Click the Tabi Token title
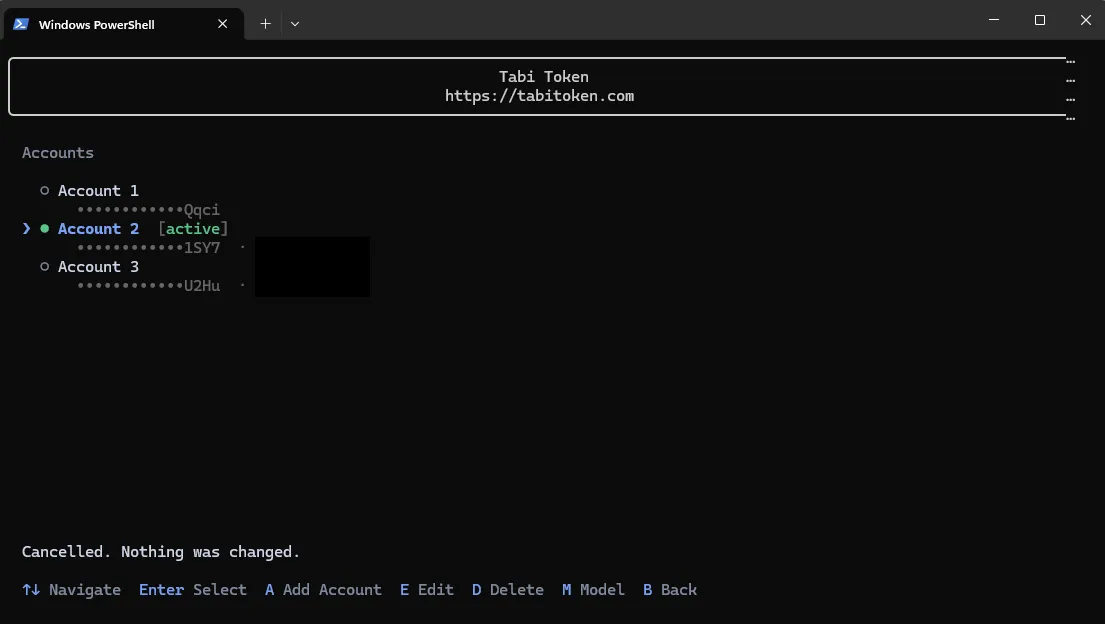The width and height of the screenshot is (1105, 624). click(x=543, y=76)
